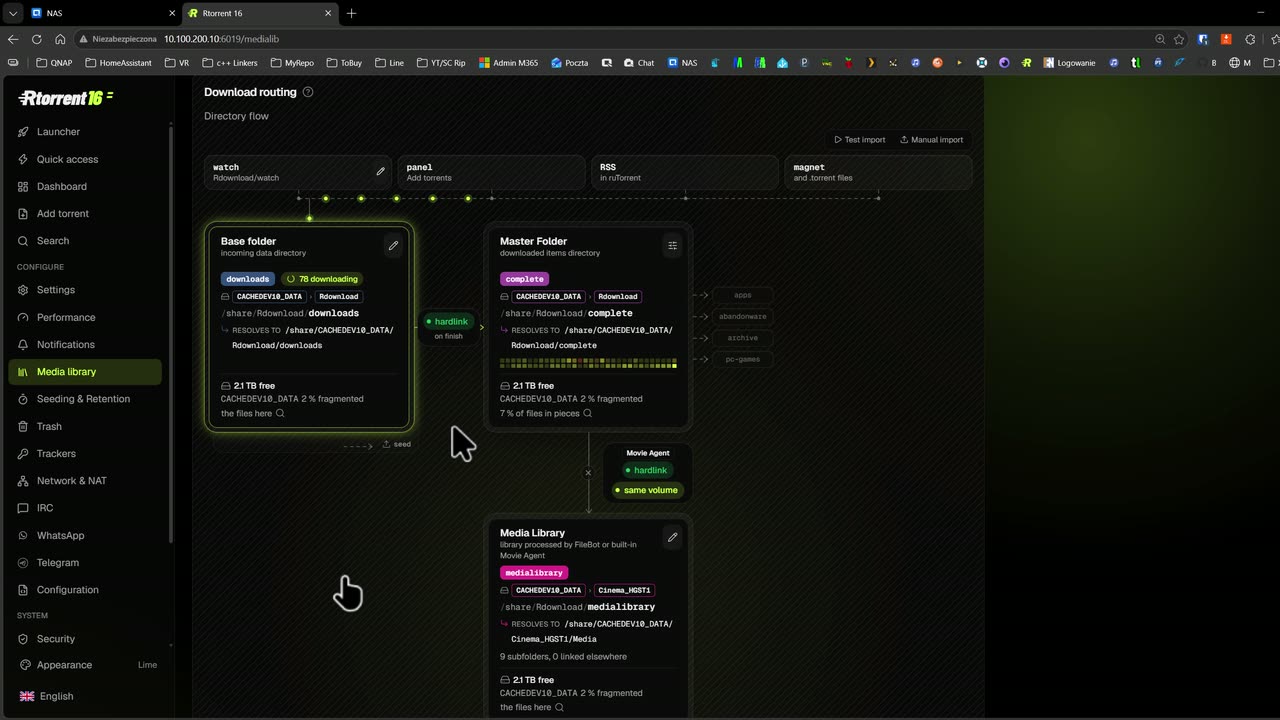The image size is (1280, 720).
Task: Edit the watch directory pencil icon
Action: click(380, 171)
